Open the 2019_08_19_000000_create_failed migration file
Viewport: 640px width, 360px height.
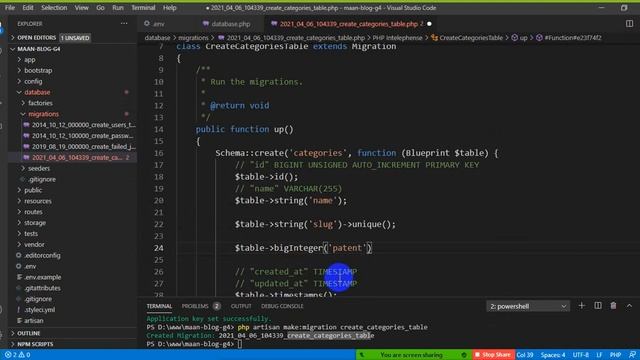coord(84,147)
